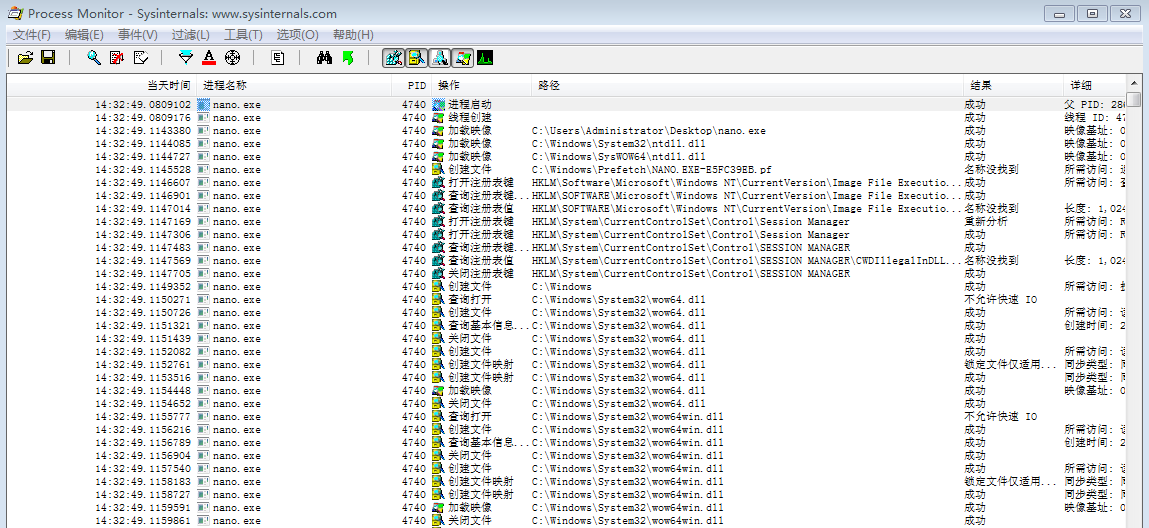Open the 文件(F) menu
Screen dimensions: 1149x528
coord(32,34)
